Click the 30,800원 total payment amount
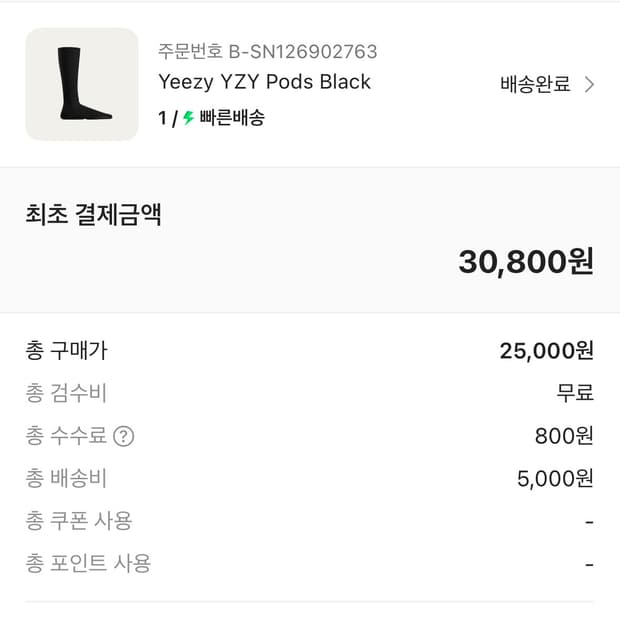 pos(526,261)
